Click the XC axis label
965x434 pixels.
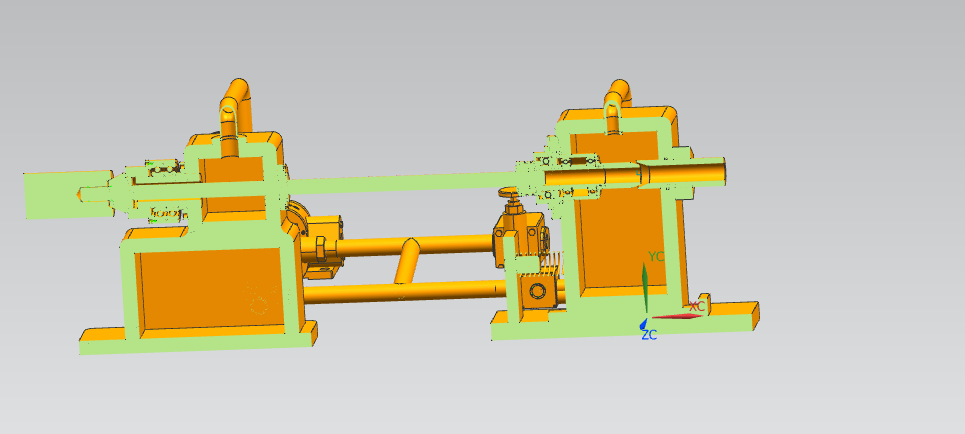pyautogui.click(x=697, y=306)
